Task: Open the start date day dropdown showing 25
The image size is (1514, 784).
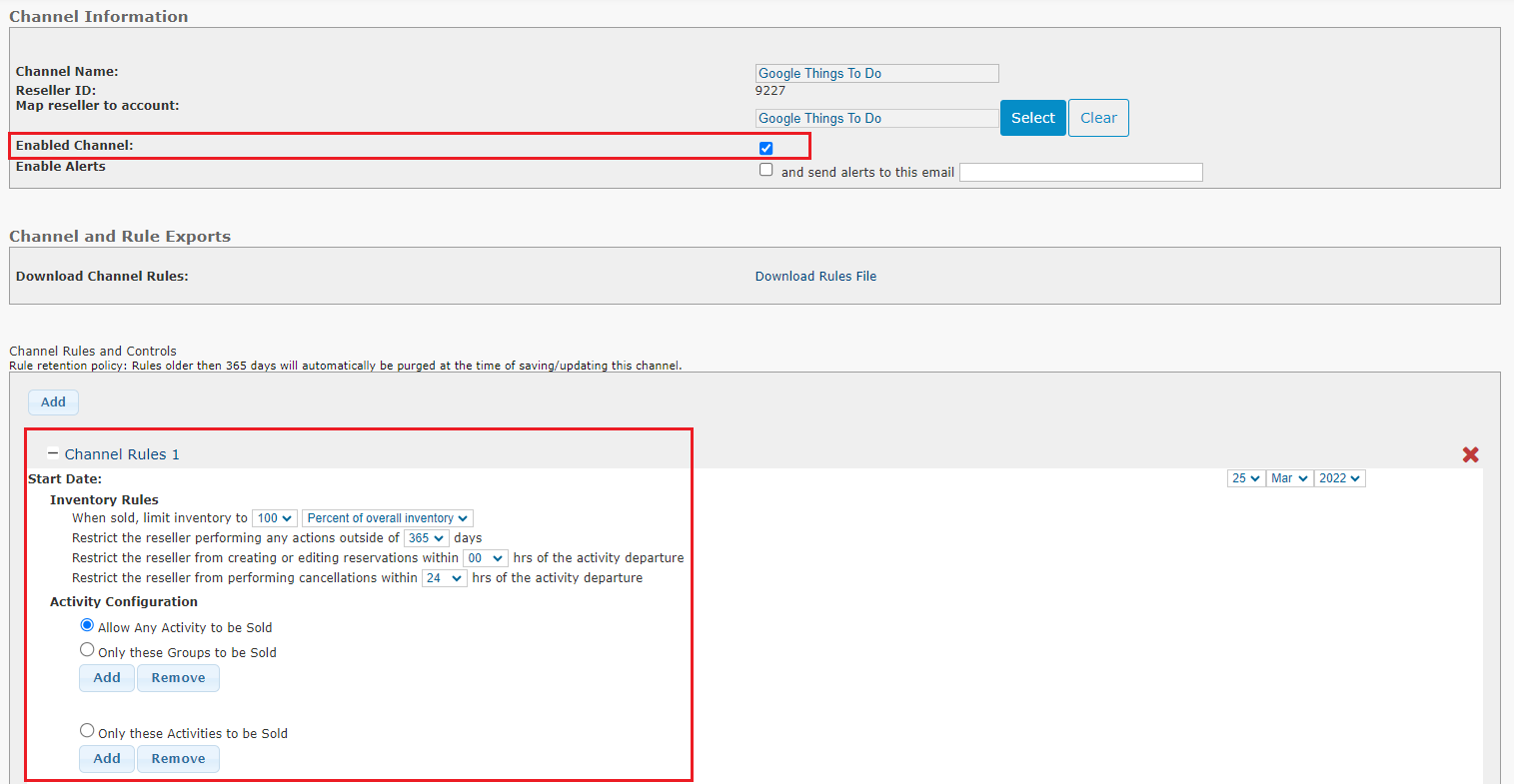Action: tap(1245, 477)
